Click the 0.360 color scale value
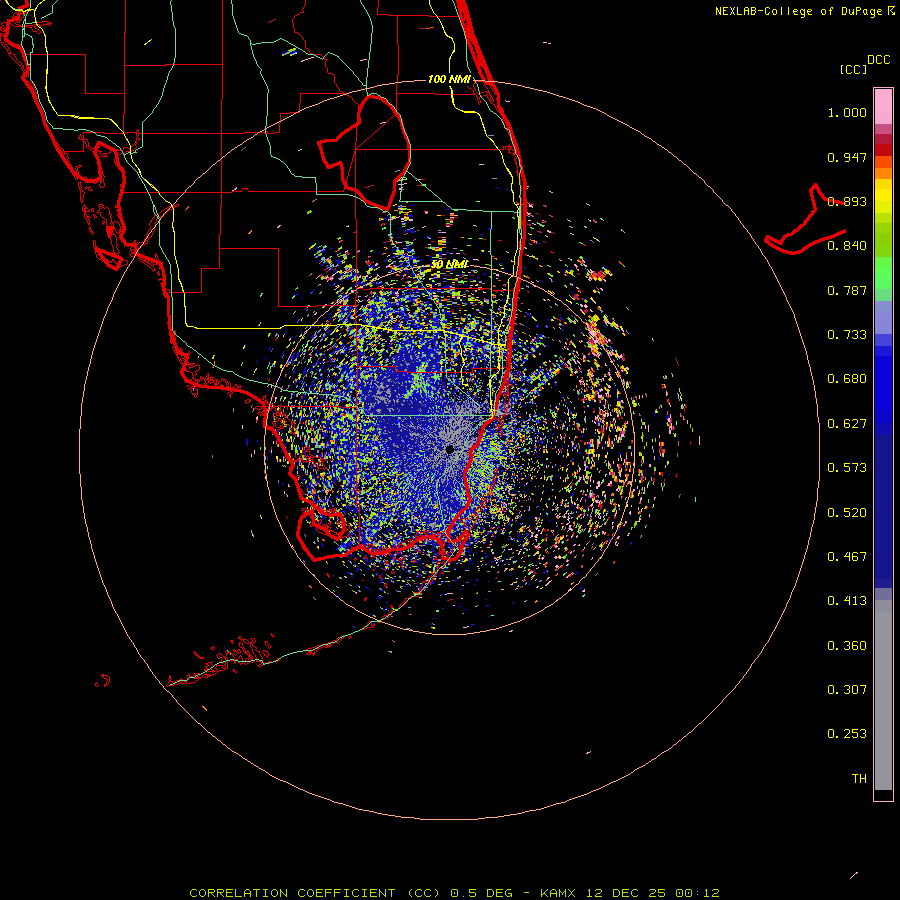Screen dimensions: 900x900 [847, 646]
